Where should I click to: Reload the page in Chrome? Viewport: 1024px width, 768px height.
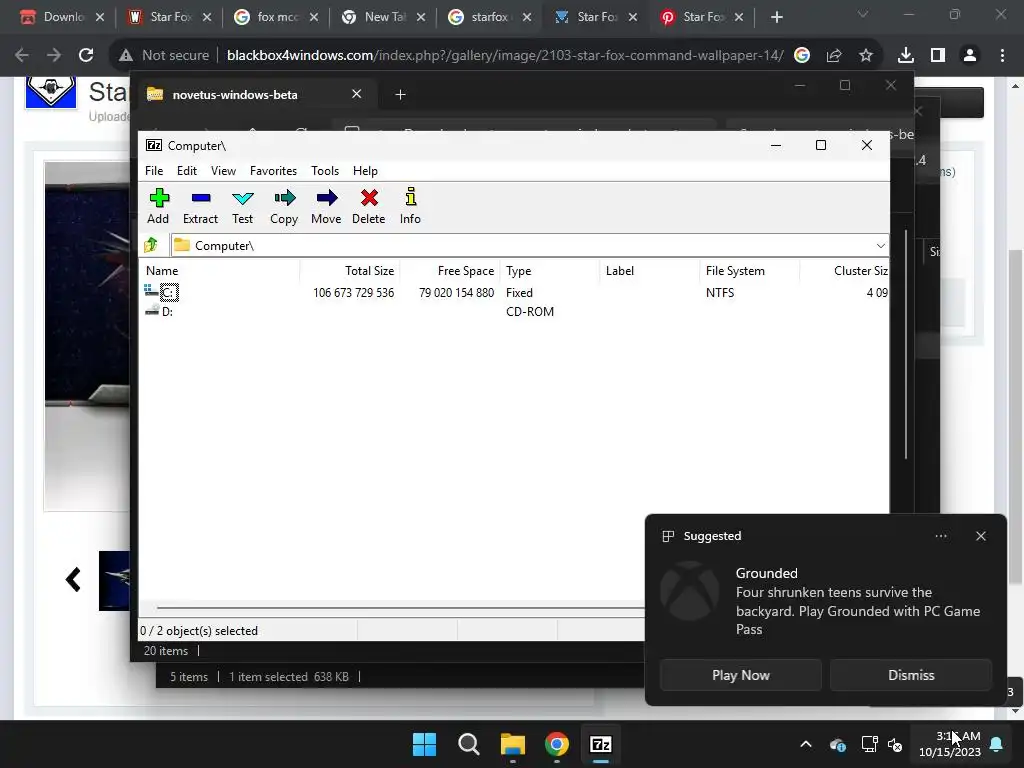[86, 56]
